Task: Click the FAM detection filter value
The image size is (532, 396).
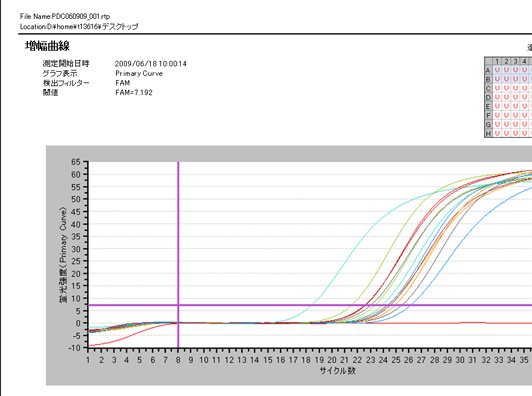Action: 122,83
